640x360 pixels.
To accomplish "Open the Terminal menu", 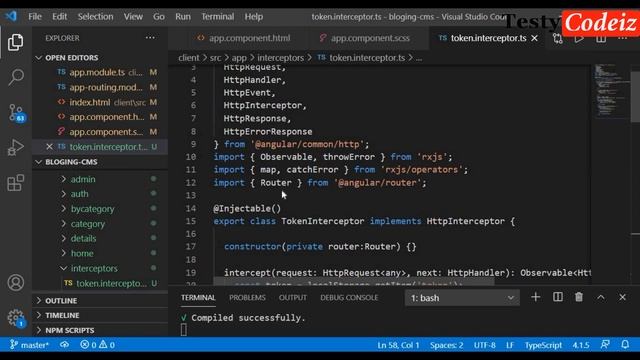I will pyautogui.click(x=218, y=17).
